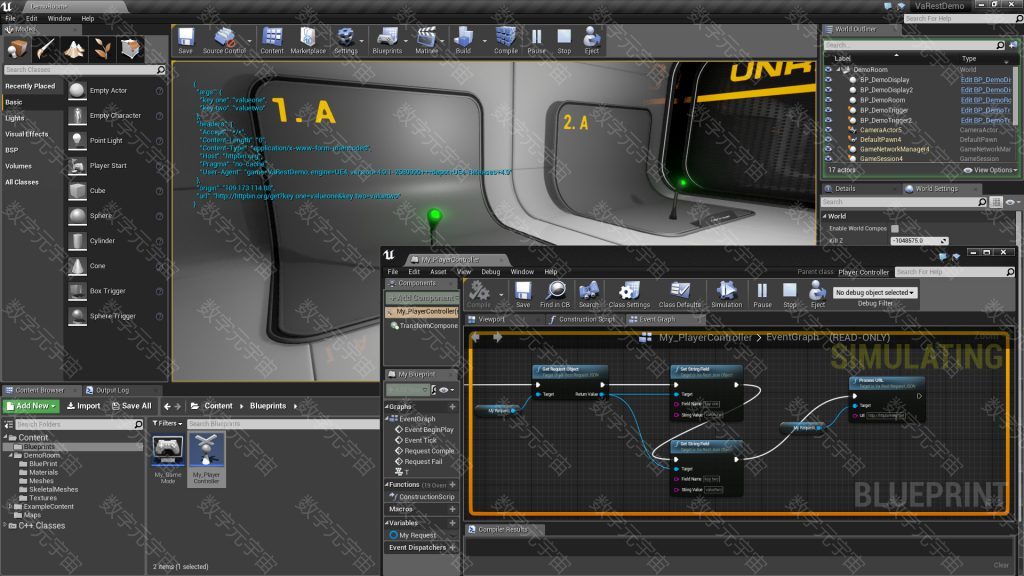Click Find in CB in Blueprint editor
Screen dimensions: 1024x576
point(555,295)
